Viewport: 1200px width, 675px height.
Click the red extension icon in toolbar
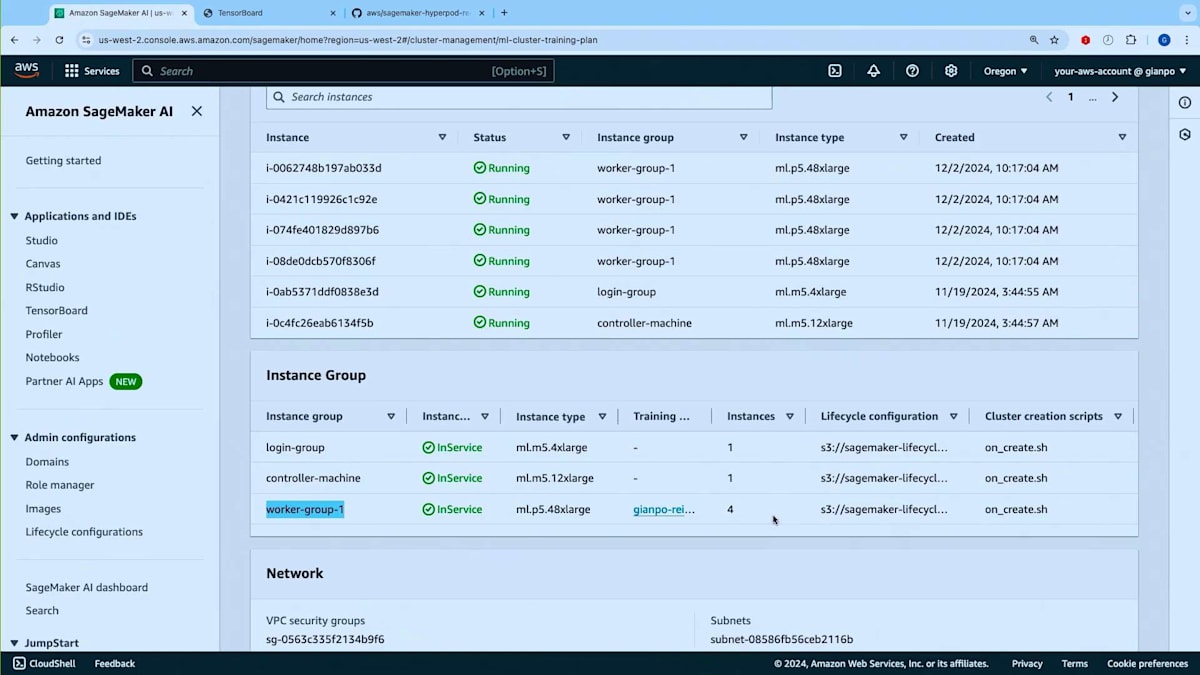[1085, 40]
